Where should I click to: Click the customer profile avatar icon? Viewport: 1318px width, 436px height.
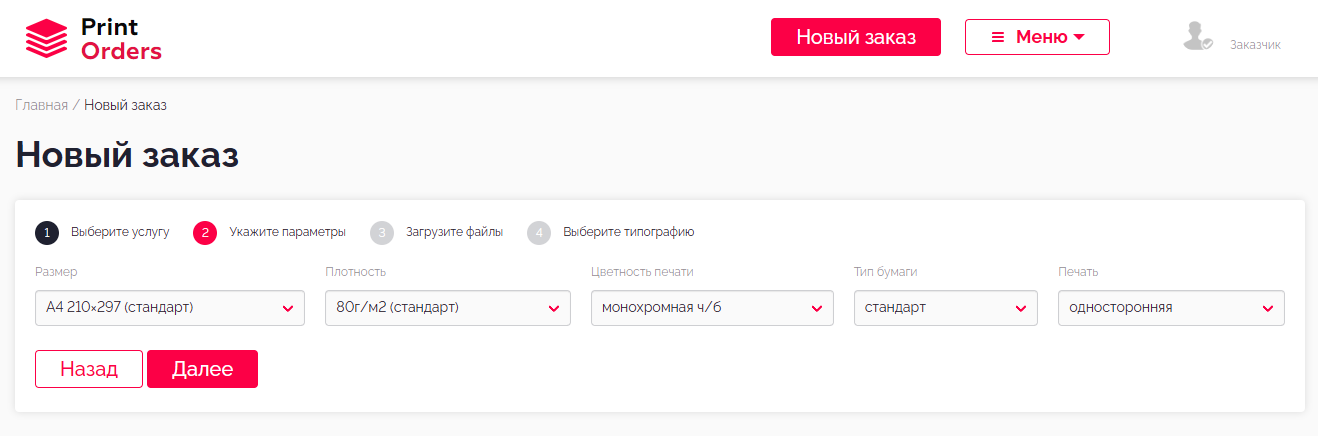[x=1196, y=37]
